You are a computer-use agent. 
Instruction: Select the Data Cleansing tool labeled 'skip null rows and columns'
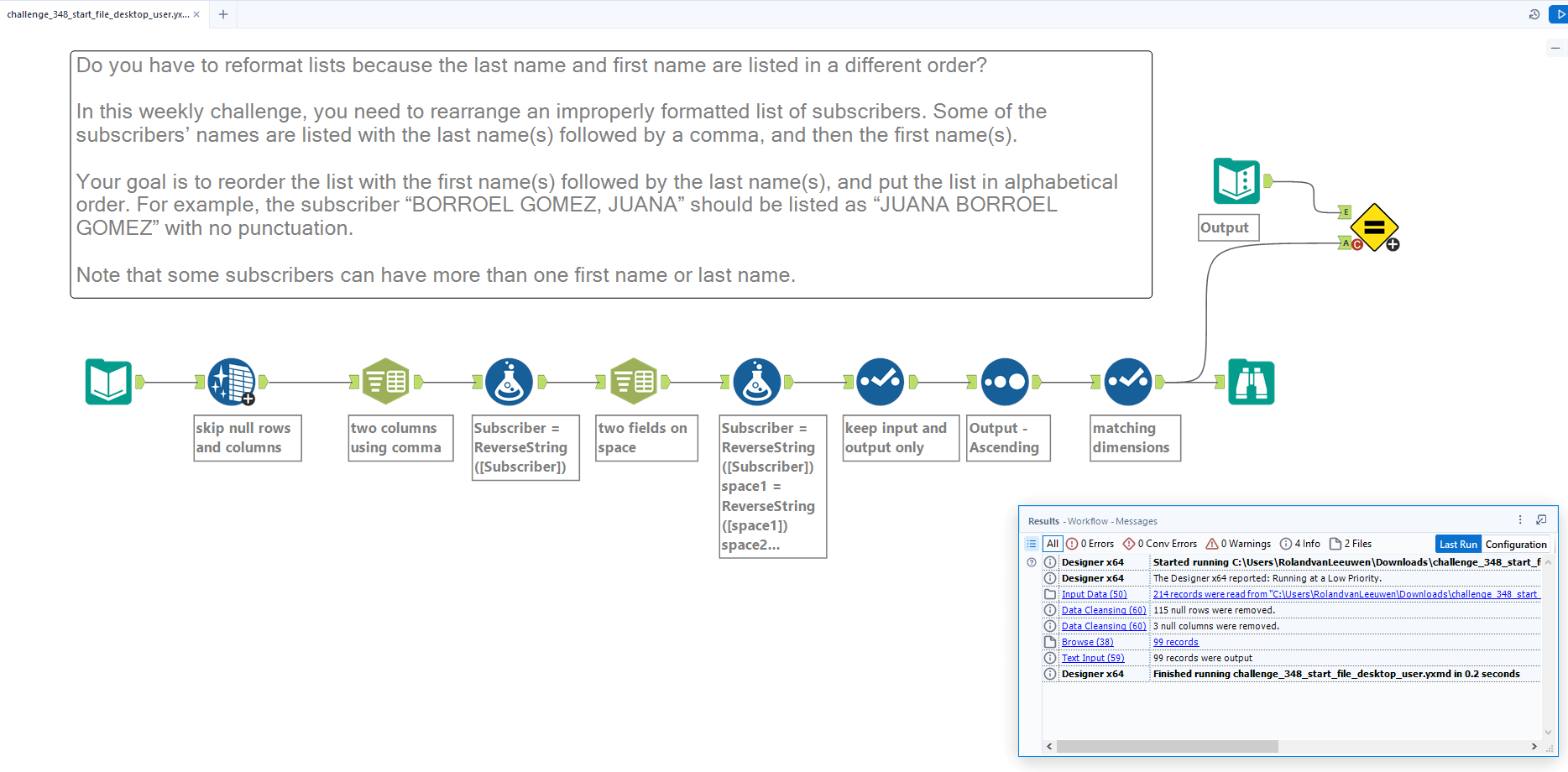pos(231,382)
